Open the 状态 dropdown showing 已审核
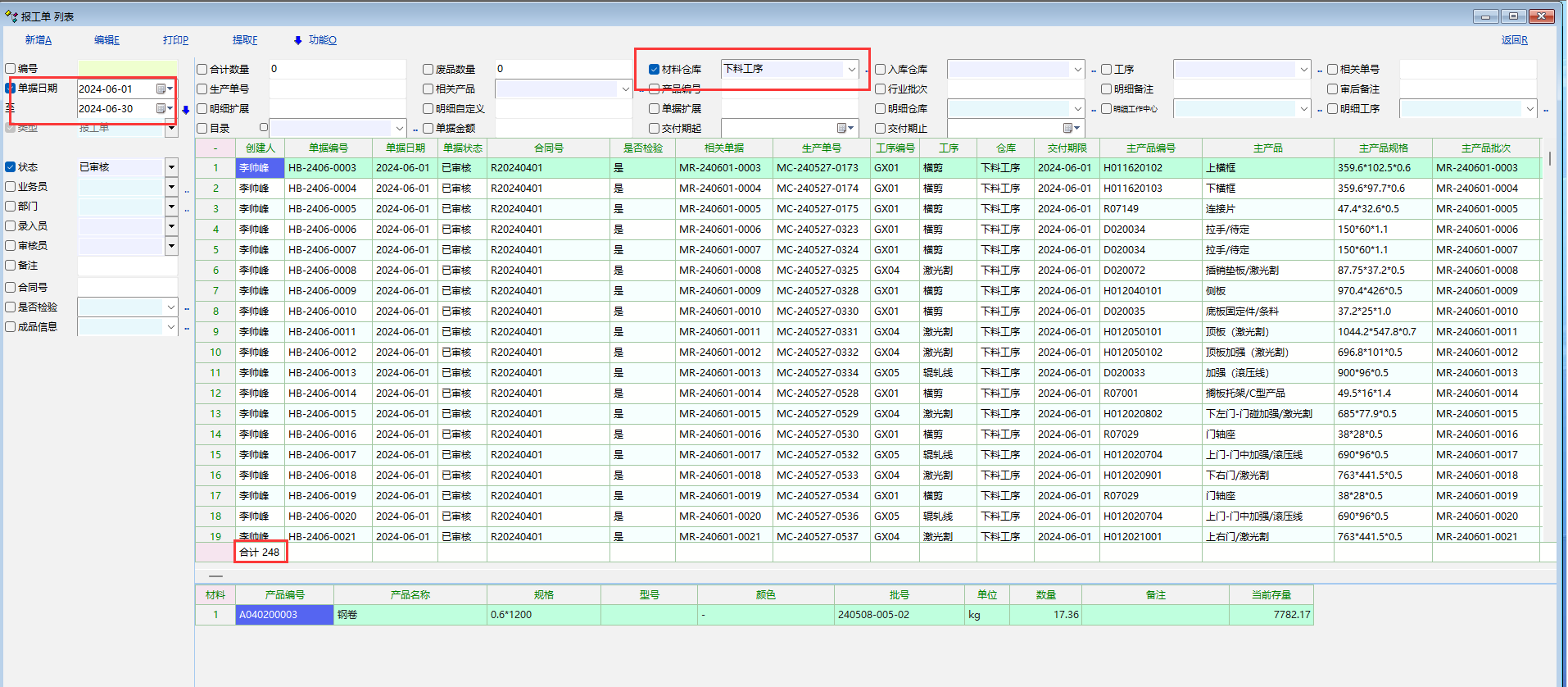This screenshot has height=687, width=1568. point(171,167)
